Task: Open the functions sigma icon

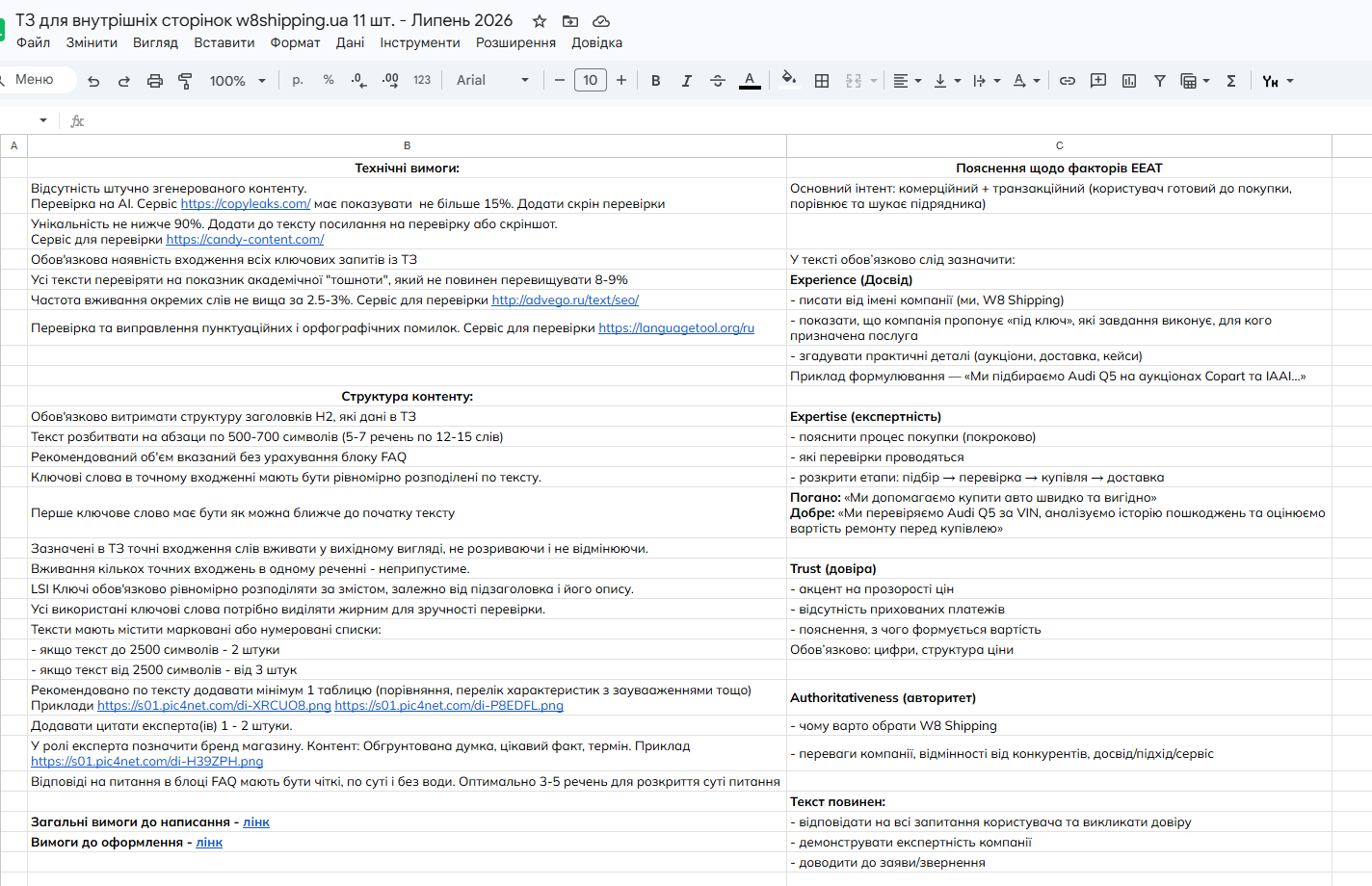Action: (x=1231, y=81)
